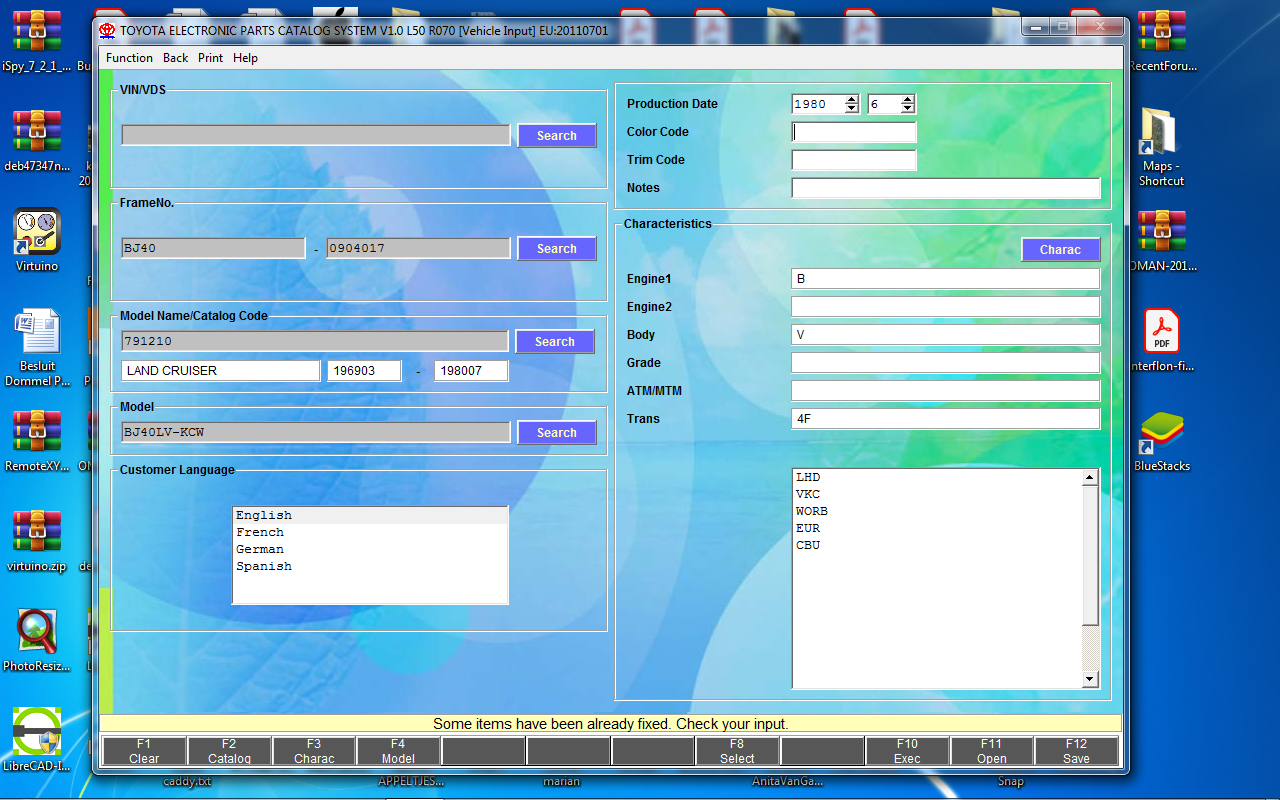Viewport: 1280px width, 800px height.
Task: Click the frame number field containing BJ40
Action: click(x=213, y=248)
